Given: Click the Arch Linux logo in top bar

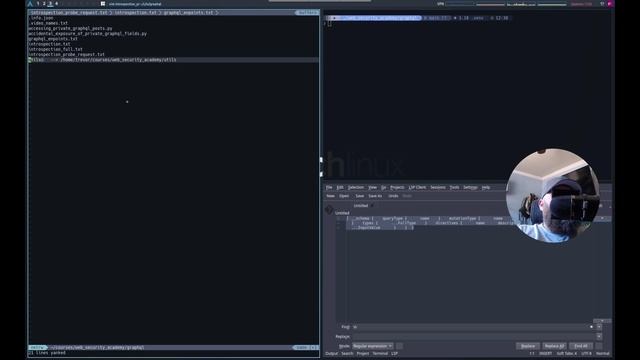Looking at the screenshot, I should [30, 4].
